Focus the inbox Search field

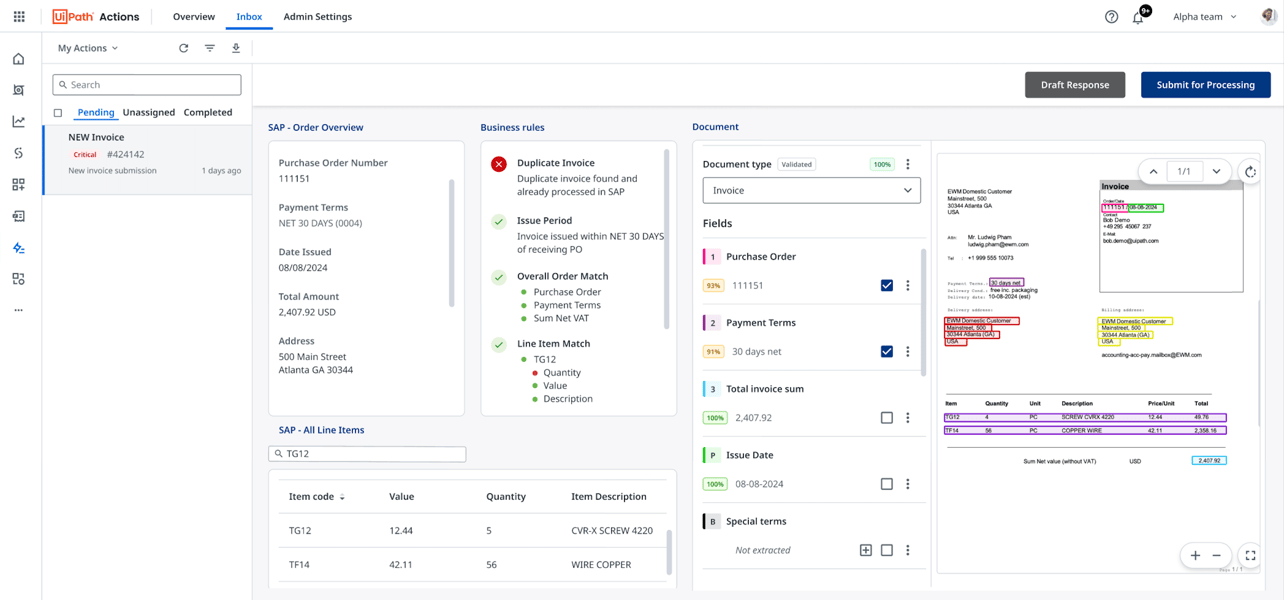(147, 85)
